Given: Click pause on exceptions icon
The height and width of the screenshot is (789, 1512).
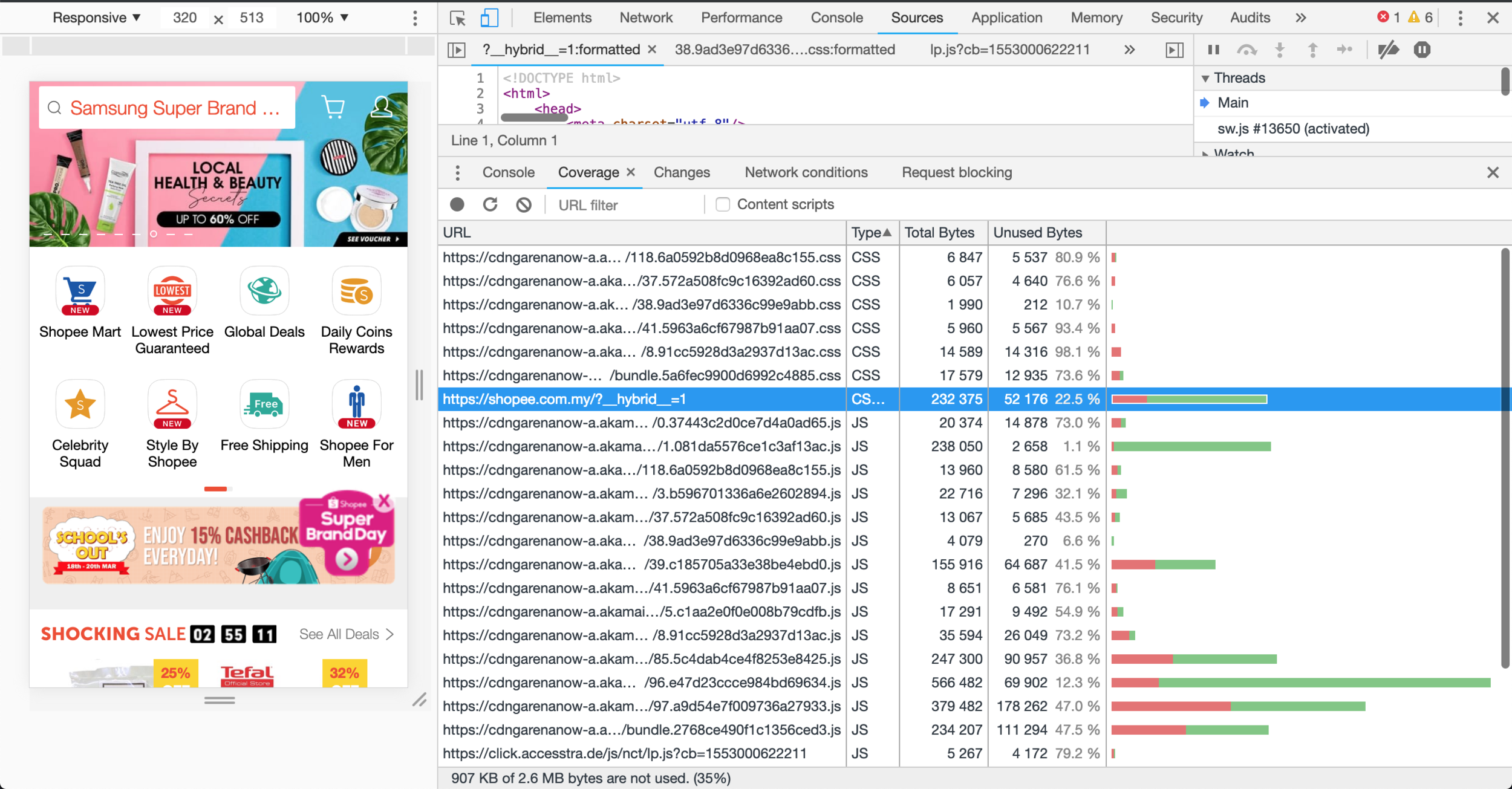Looking at the screenshot, I should [x=1422, y=50].
